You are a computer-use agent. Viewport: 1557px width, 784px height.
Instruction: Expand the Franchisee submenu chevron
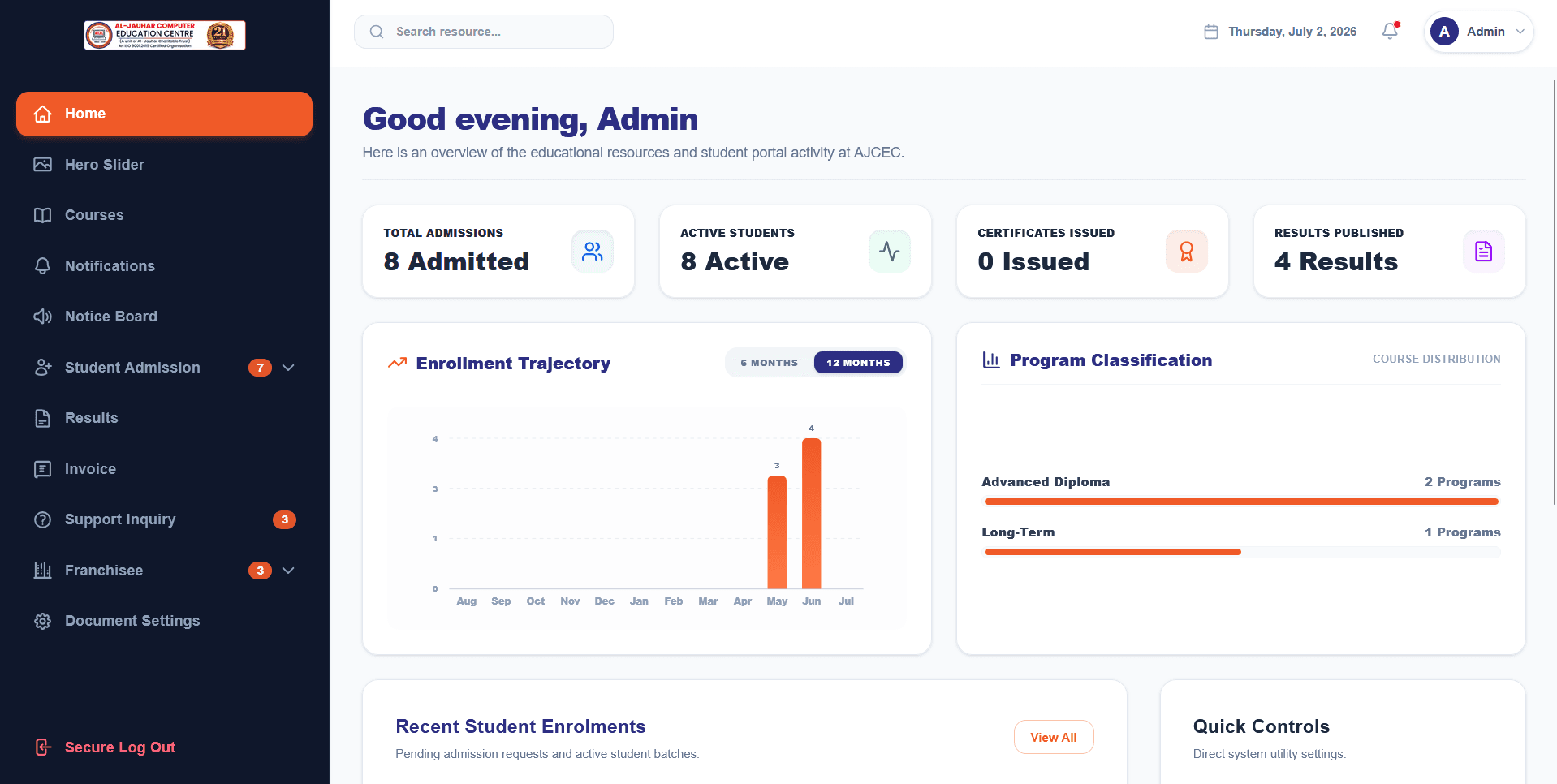tap(288, 571)
